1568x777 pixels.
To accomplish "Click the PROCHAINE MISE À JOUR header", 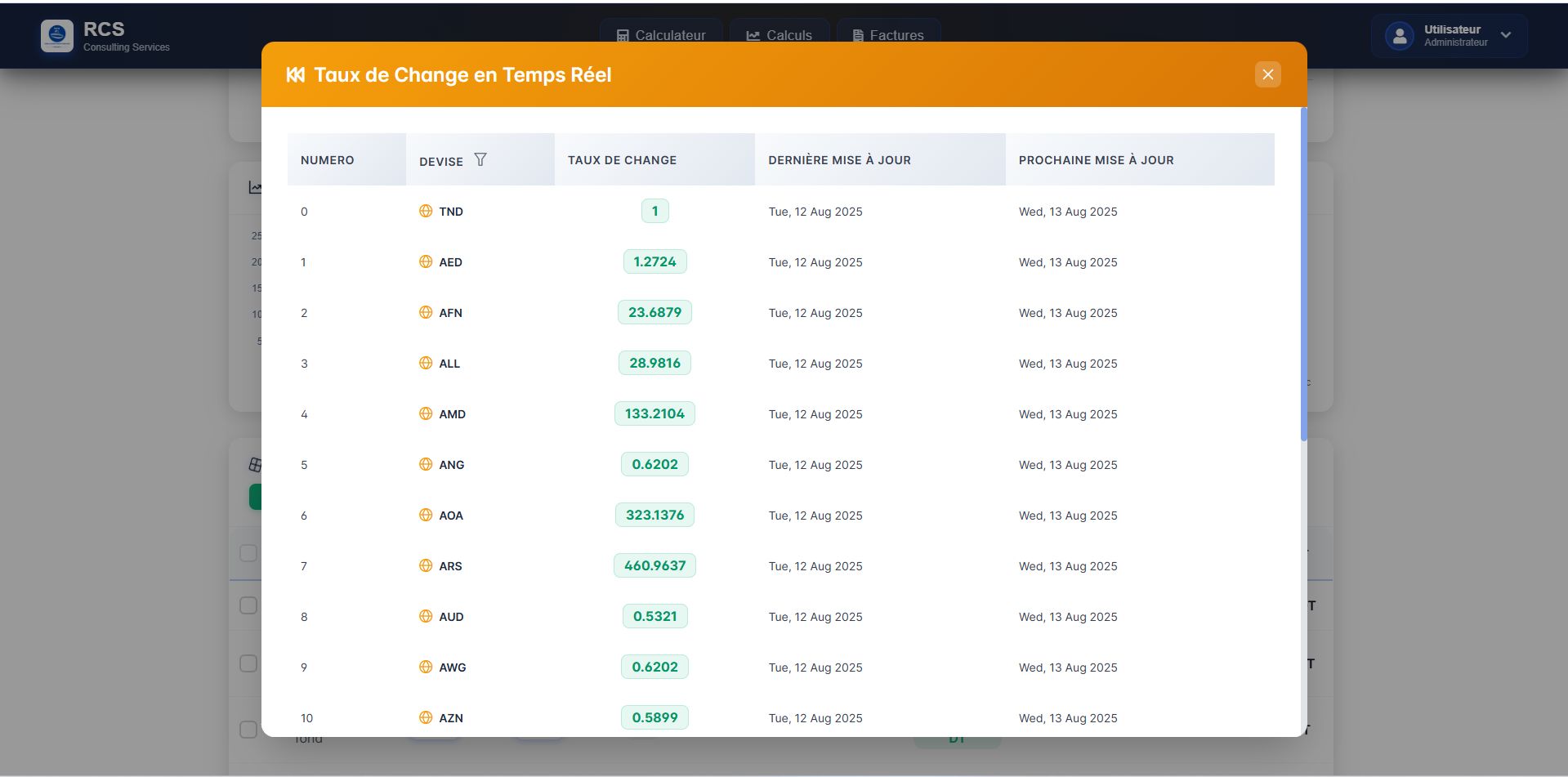I will [x=1140, y=159].
